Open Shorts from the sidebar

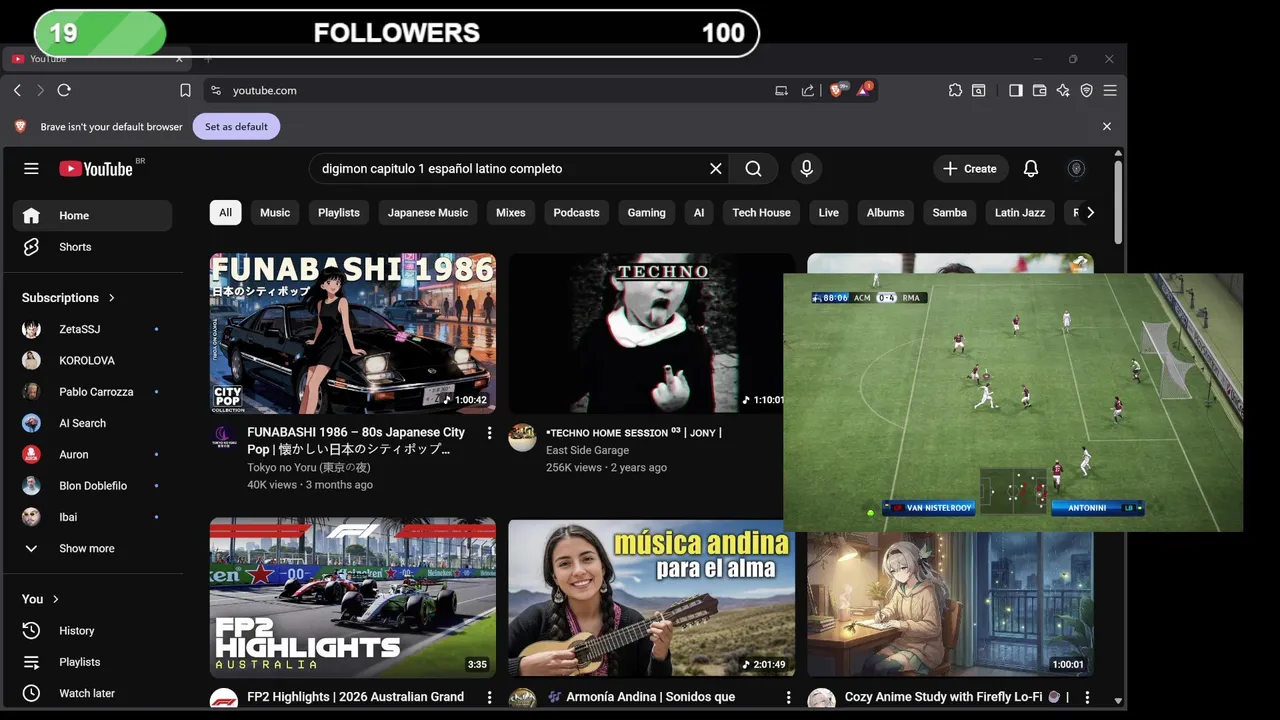tap(92, 247)
